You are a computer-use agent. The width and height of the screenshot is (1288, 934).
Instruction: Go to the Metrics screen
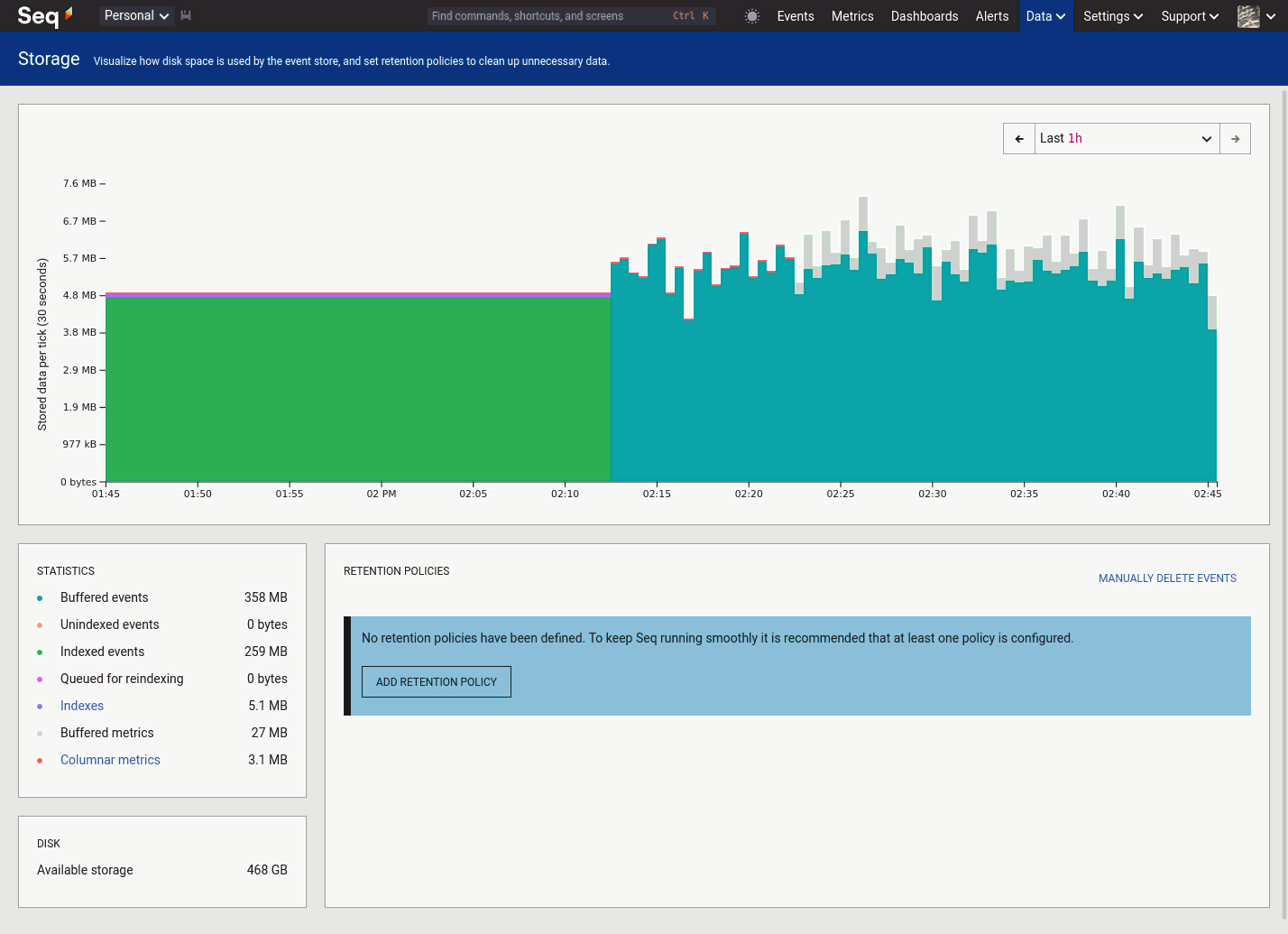click(x=852, y=16)
